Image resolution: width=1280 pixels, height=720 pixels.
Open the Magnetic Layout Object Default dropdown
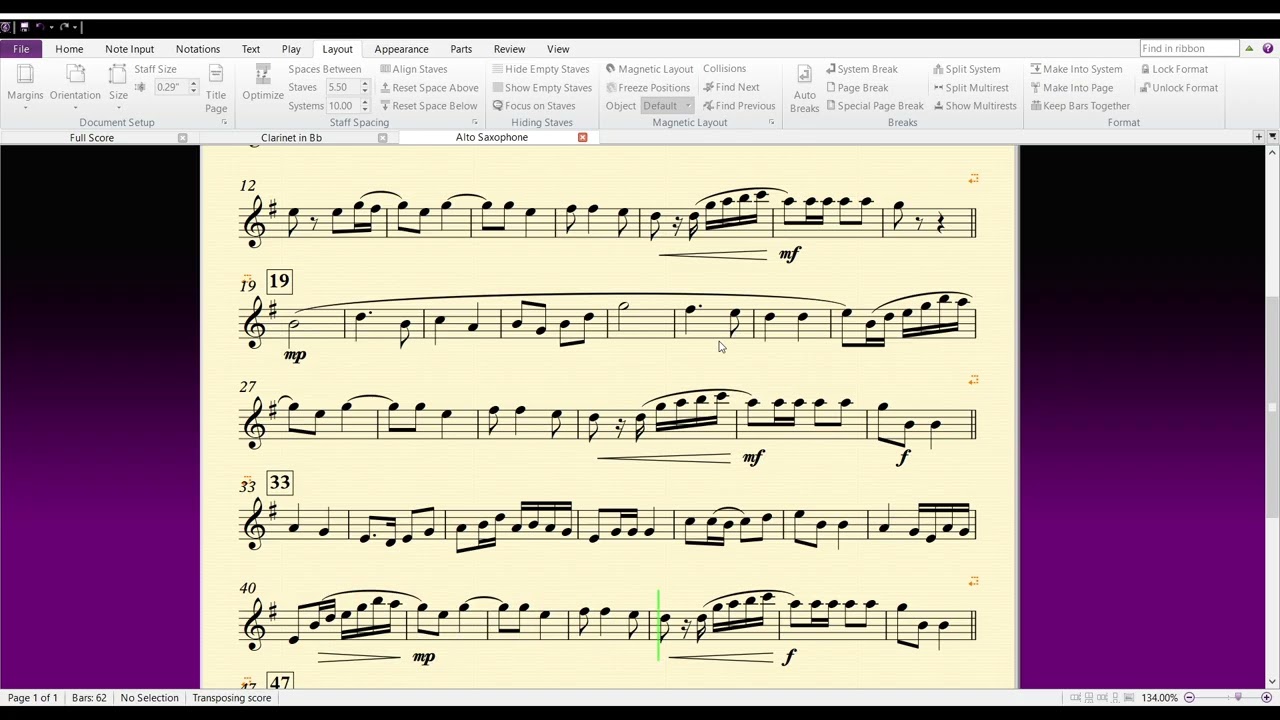click(667, 105)
